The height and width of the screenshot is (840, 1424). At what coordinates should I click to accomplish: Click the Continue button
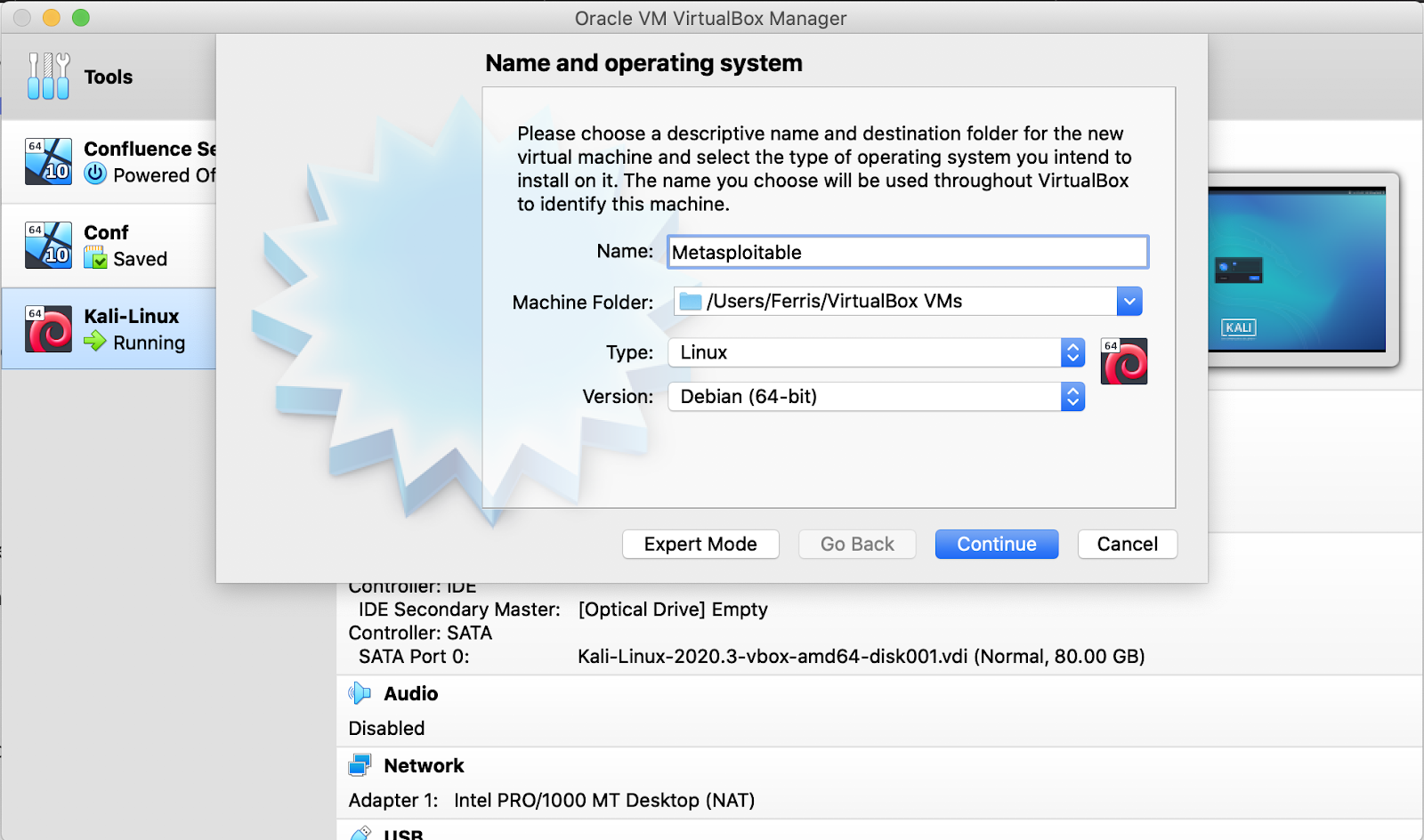pos(997,545)
